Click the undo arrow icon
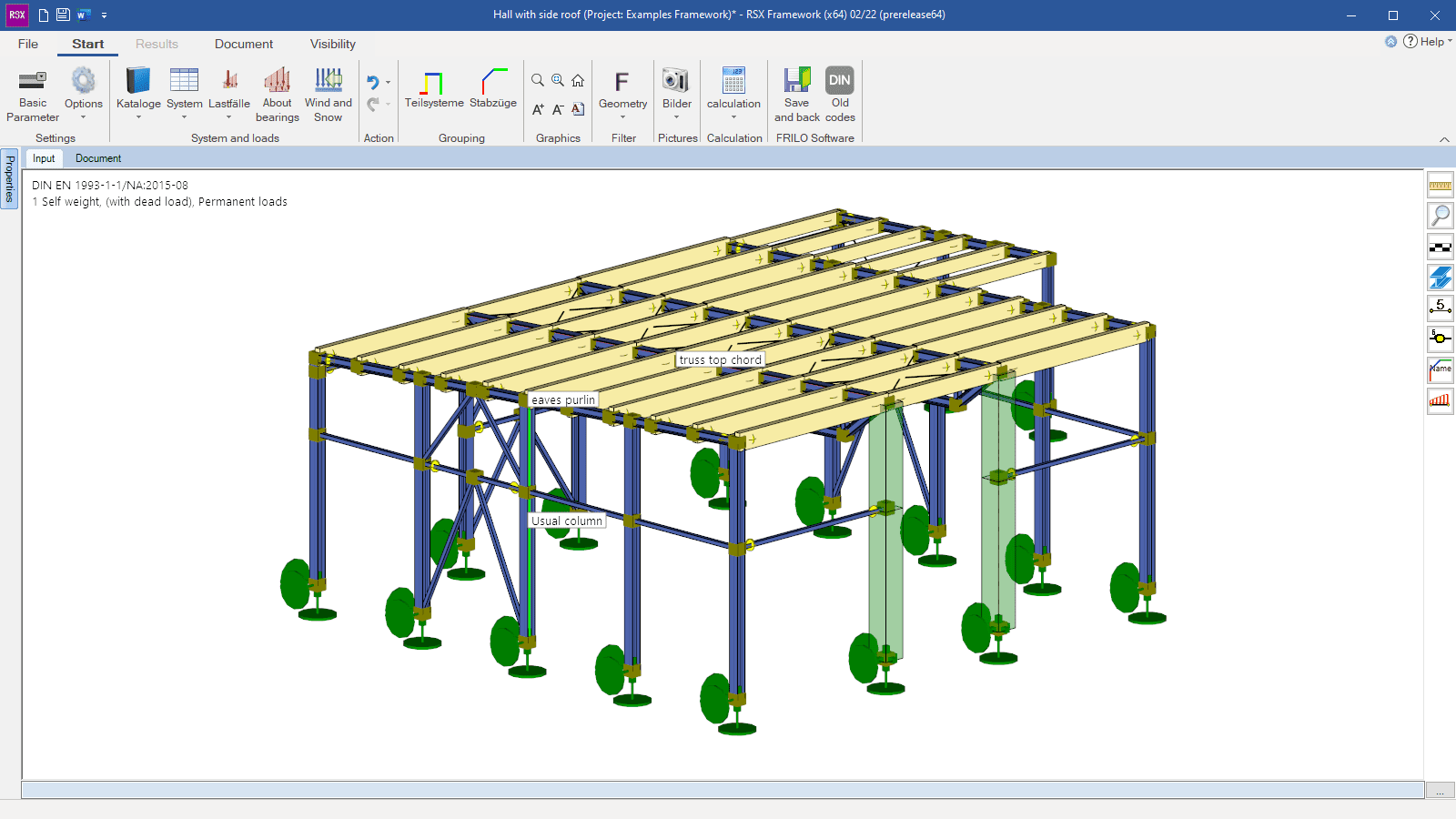 point(372,82)
